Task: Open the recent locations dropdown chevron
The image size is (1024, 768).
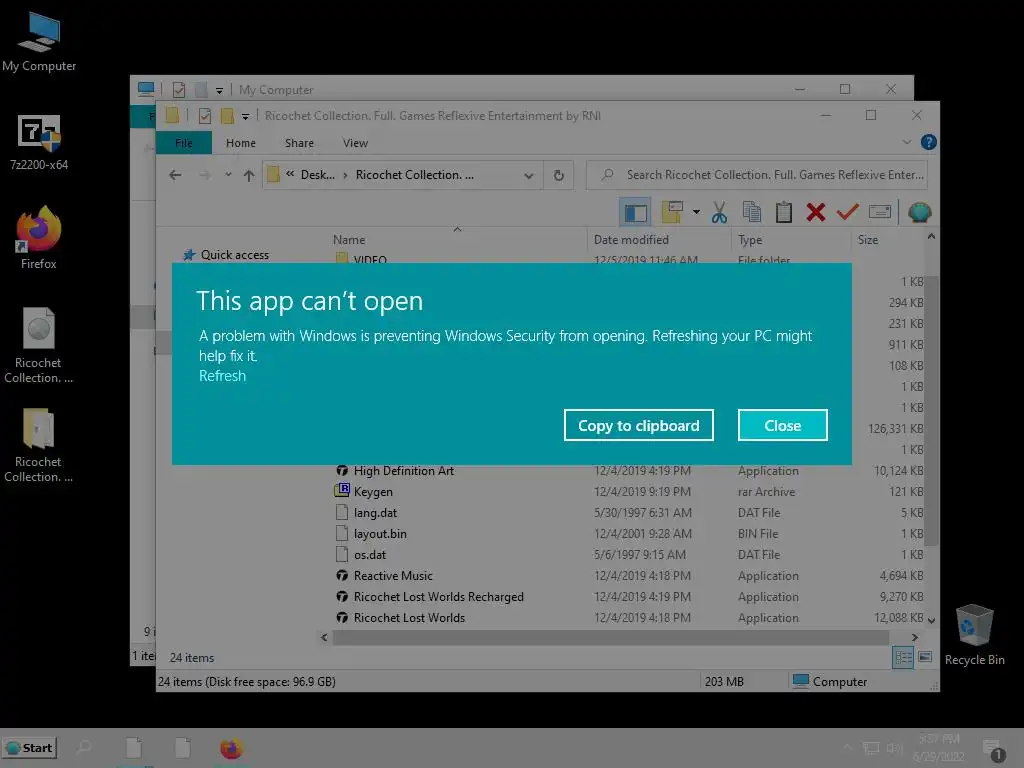Action: click(x=228, y=175)
